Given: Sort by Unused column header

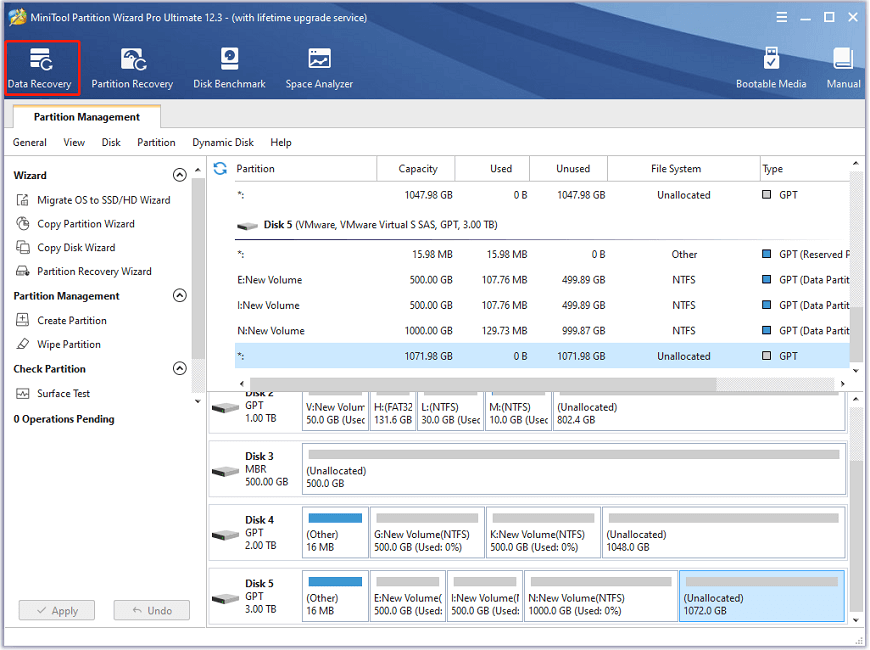Looking at the screenshot, I should click(569, 169).
